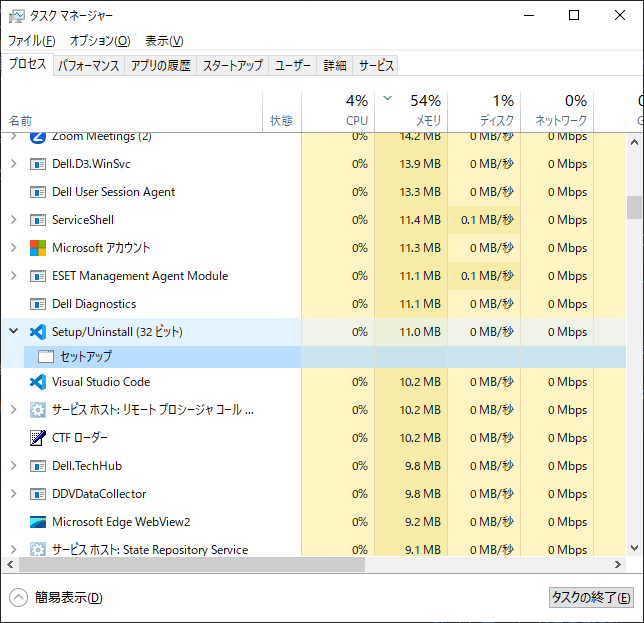Click the 13.3 MB memory value
The height and width of the screenshot is (623, 644).
pyautogui.click(x=420, y=192)
